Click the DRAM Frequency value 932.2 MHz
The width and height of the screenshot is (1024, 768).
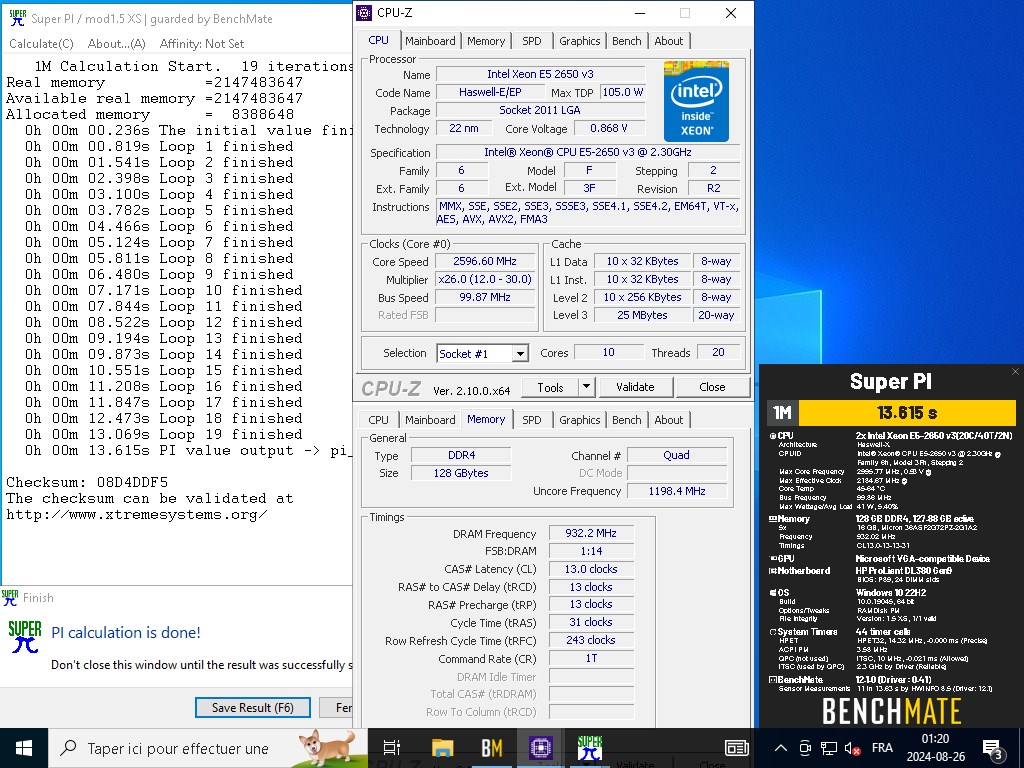tap(590, 534)
